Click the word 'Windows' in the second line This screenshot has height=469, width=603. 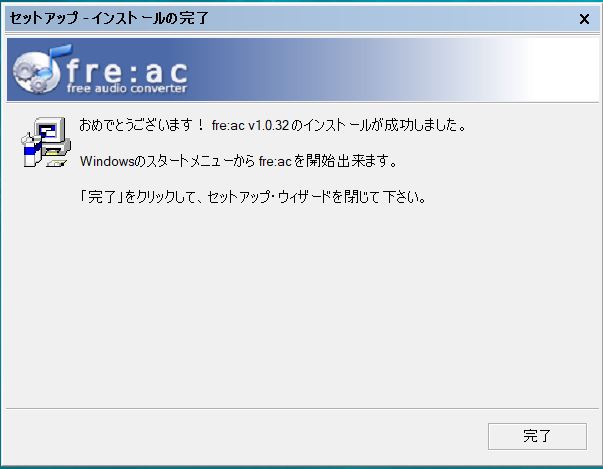(x=107, y=161)
